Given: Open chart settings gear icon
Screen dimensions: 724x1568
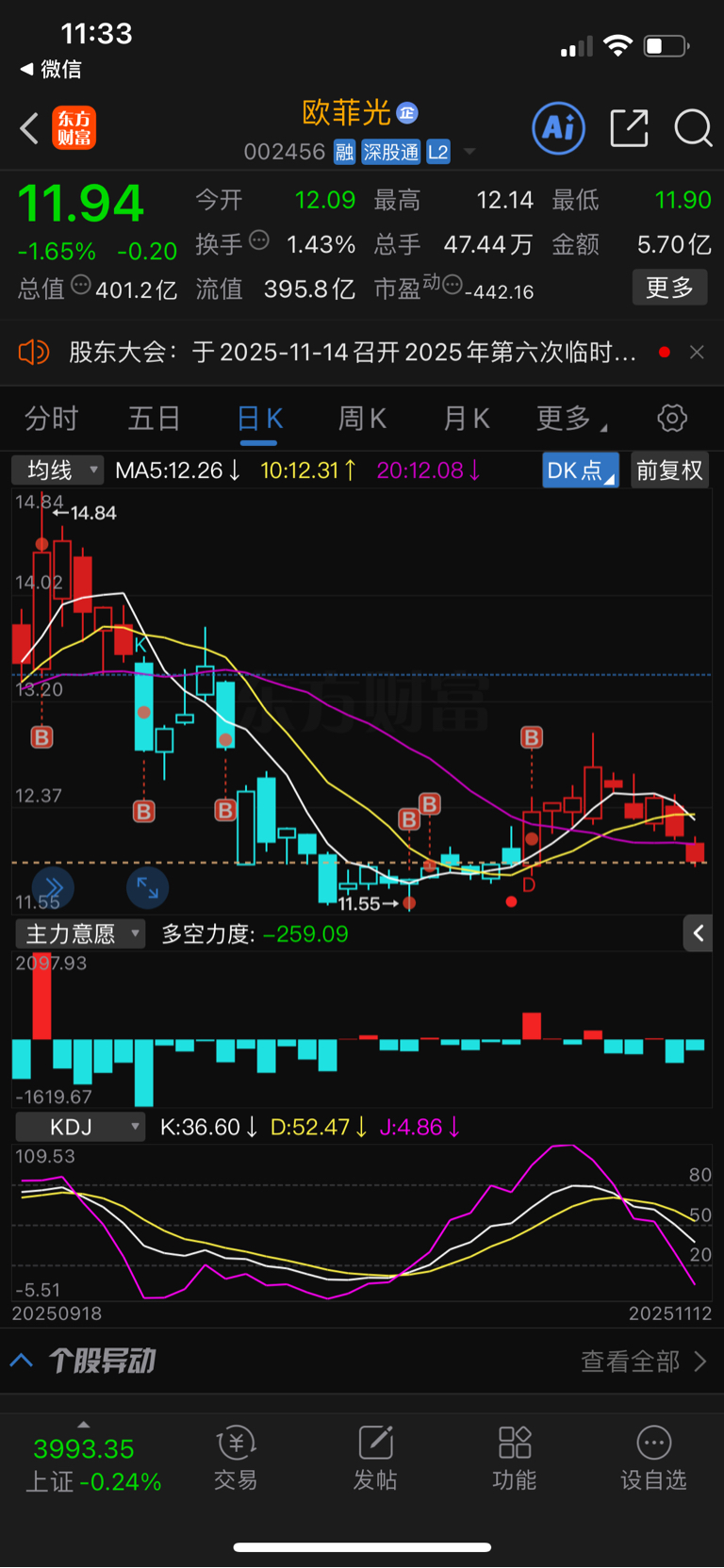Looking at the screenshot, I should click(672, 418).
